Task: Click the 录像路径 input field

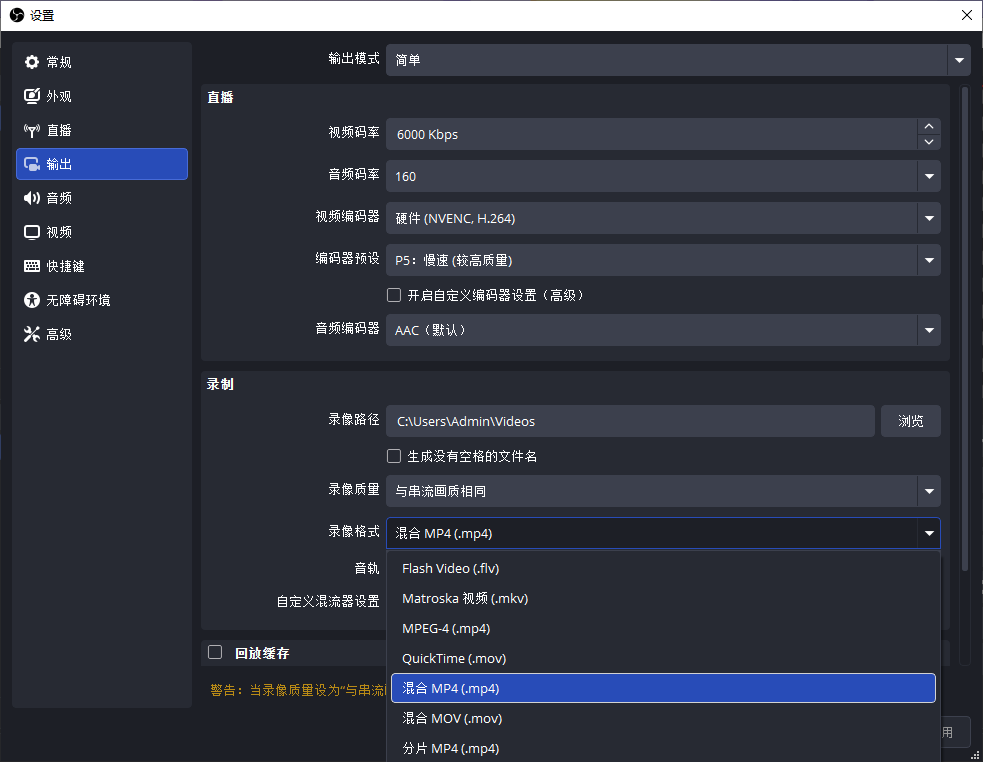Action: click(x=630, y=421)
